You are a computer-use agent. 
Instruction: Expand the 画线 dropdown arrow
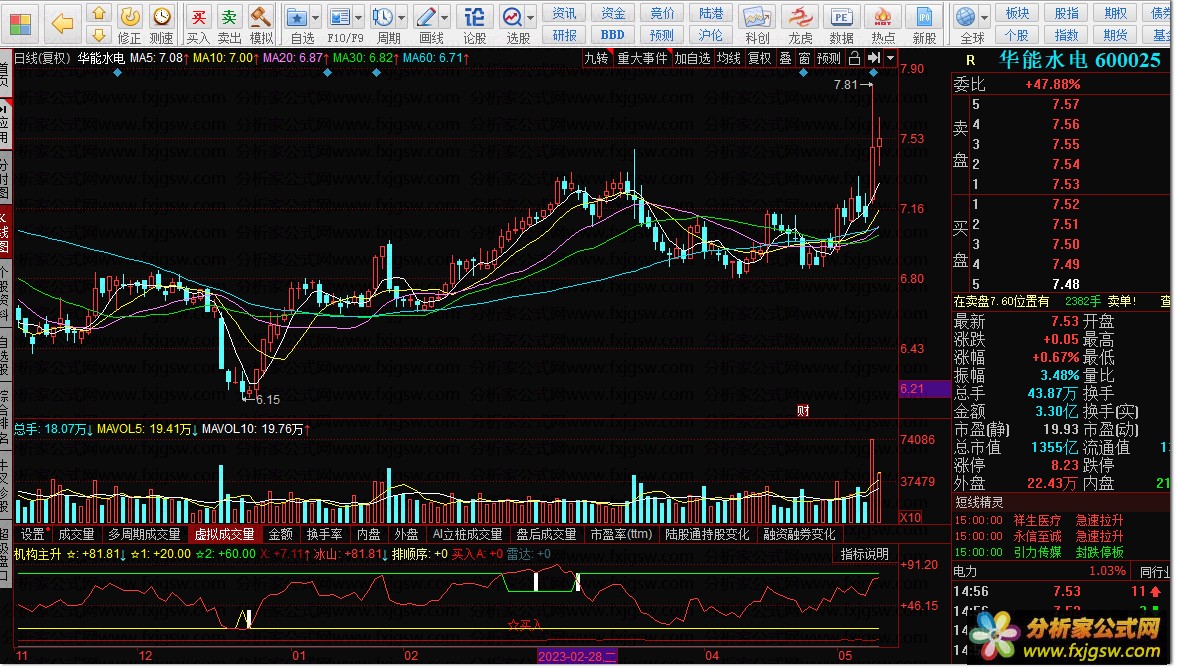tap(444, 17)
